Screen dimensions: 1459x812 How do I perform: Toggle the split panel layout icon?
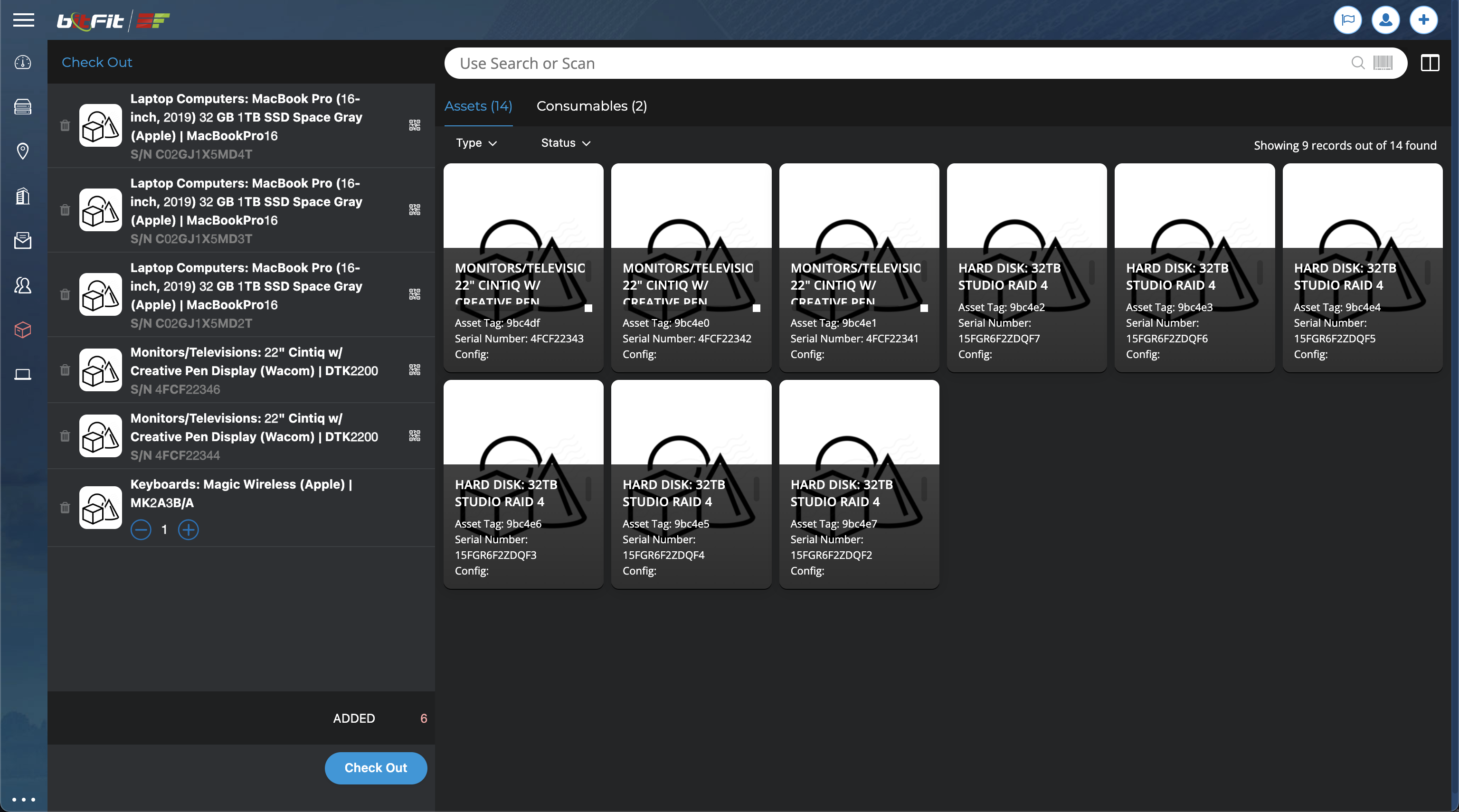[1430, 63]
